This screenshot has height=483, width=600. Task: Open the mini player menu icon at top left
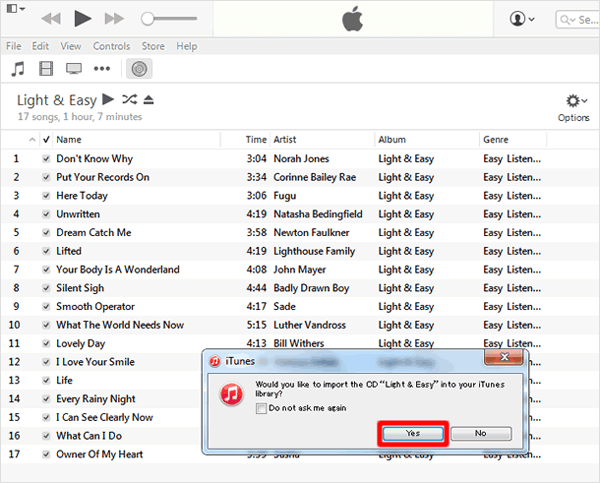click(16, 8)
